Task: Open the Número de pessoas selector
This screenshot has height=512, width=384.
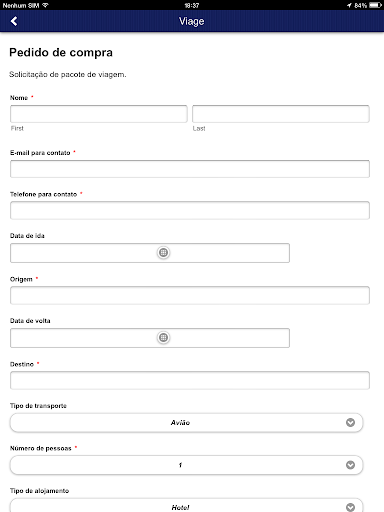Action: [186, 465]
